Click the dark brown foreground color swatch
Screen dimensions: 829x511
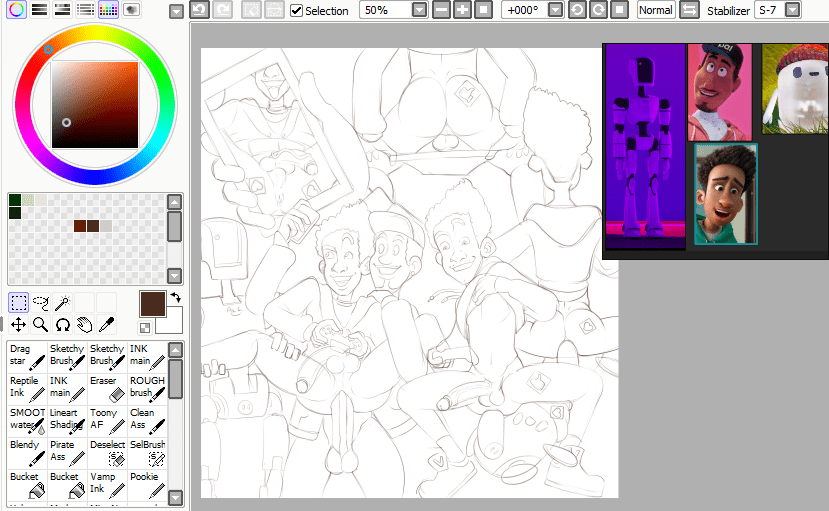(153, 304)
